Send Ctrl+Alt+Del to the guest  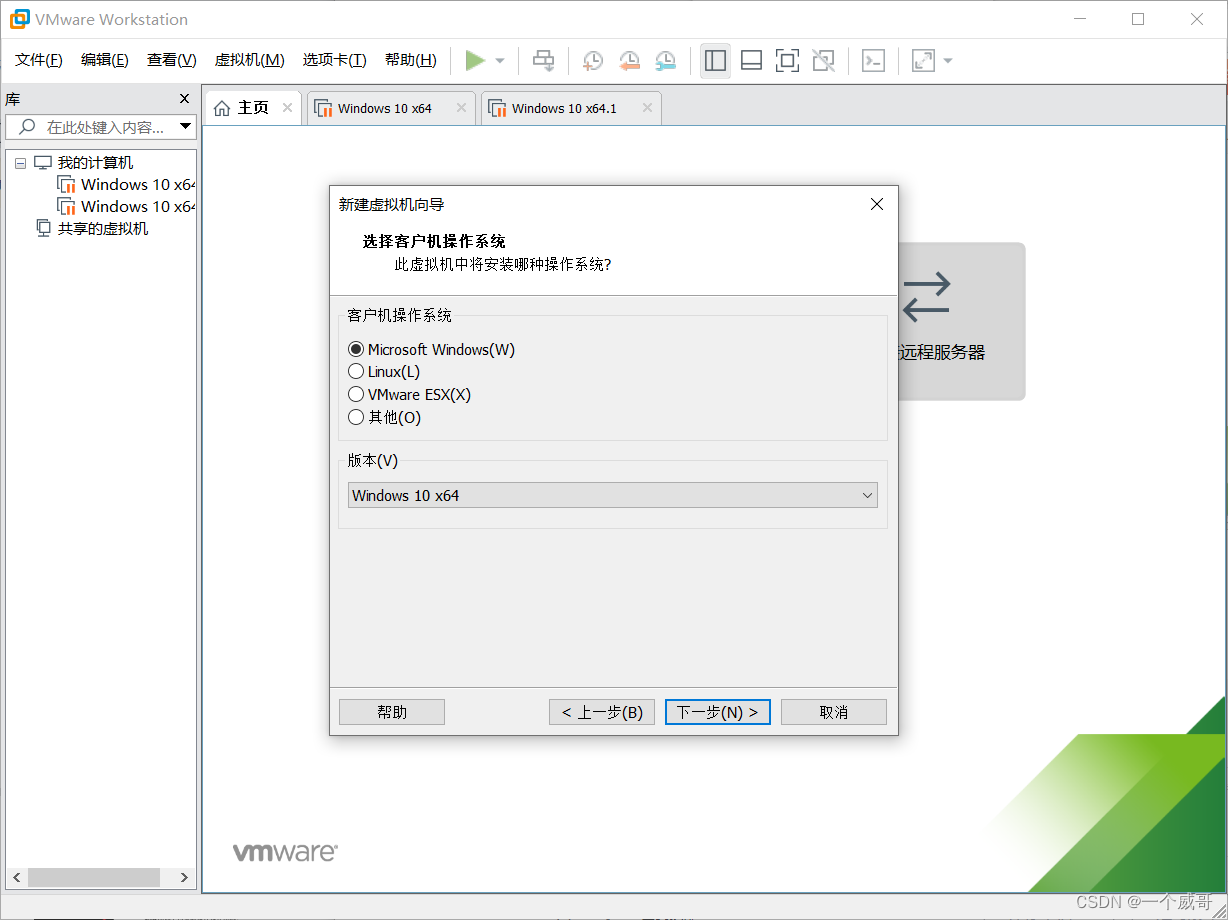click(543, 61)
